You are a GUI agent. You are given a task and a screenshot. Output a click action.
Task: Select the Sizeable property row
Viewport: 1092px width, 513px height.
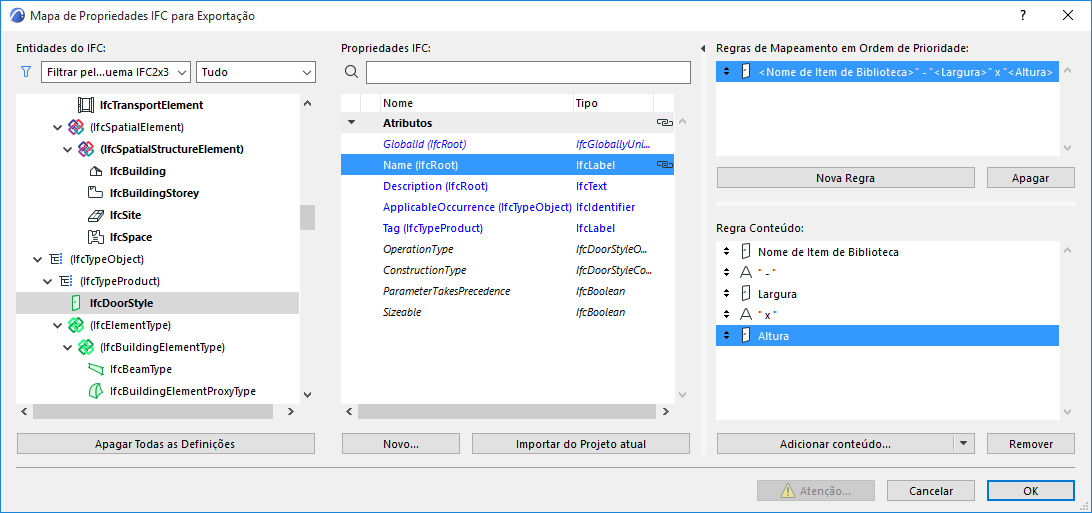pos(507,312)
